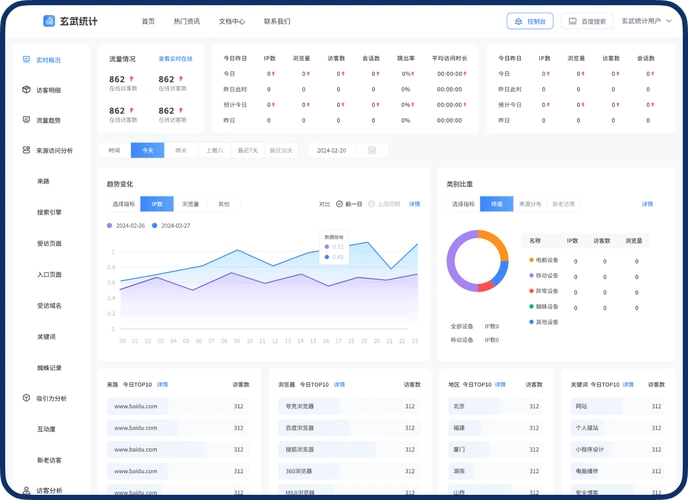Switch to the 浏览量 chart tab
This screenshot has height=500, width=688.
pos(190,204)
